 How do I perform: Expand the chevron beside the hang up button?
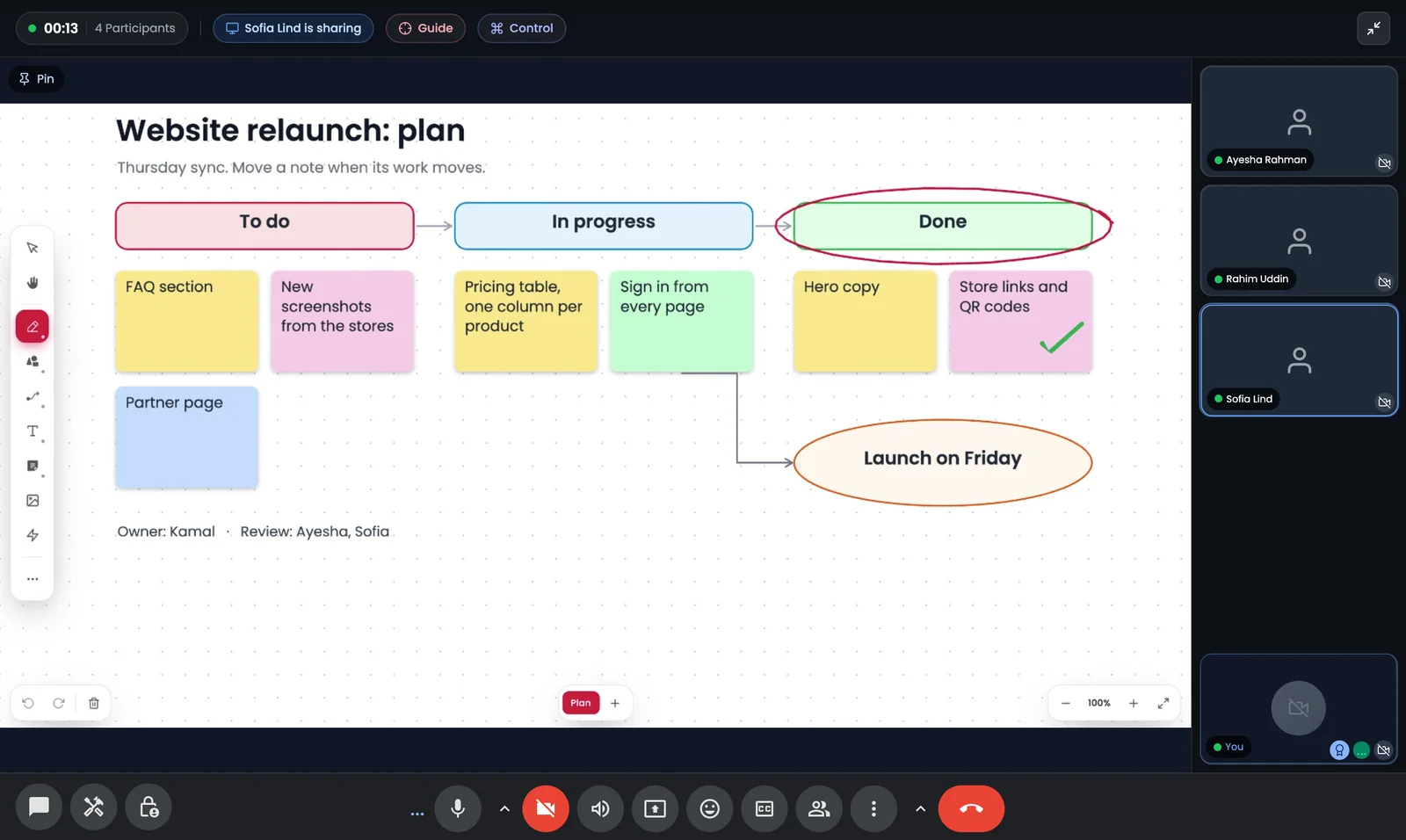(920, 808)
